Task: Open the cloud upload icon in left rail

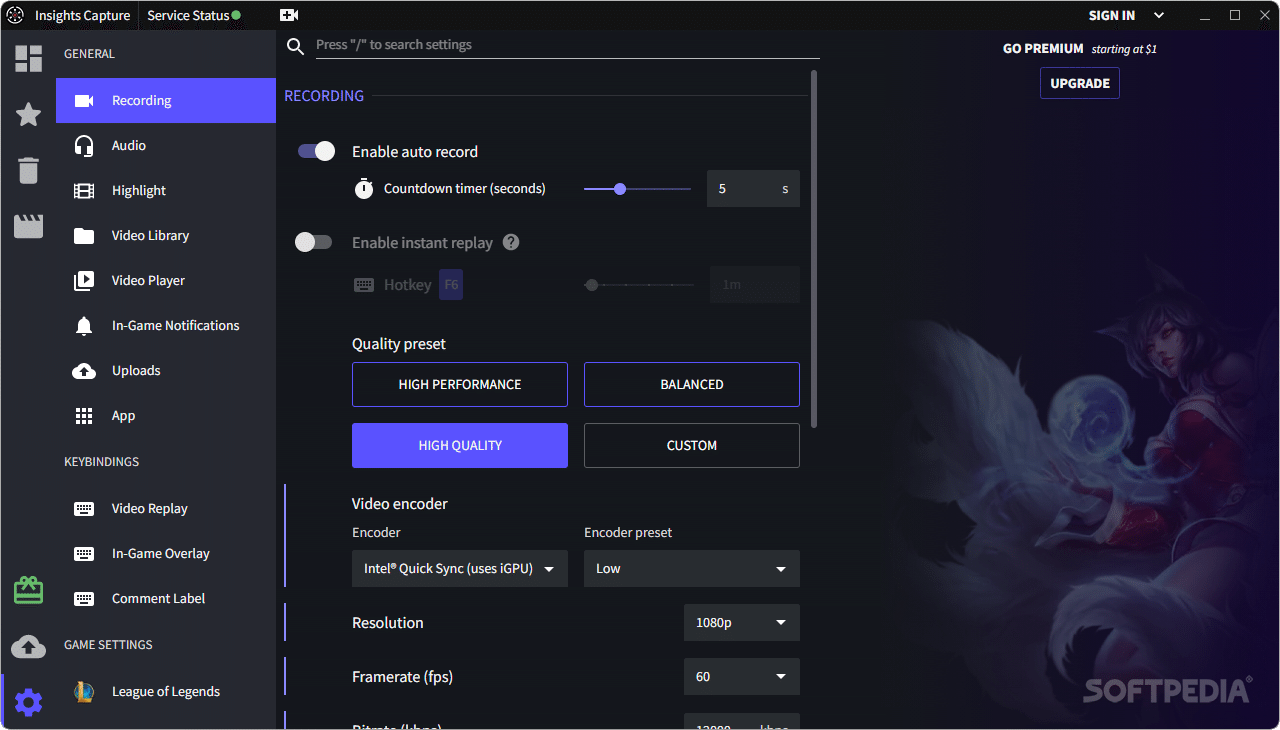Action: (28, 646)
